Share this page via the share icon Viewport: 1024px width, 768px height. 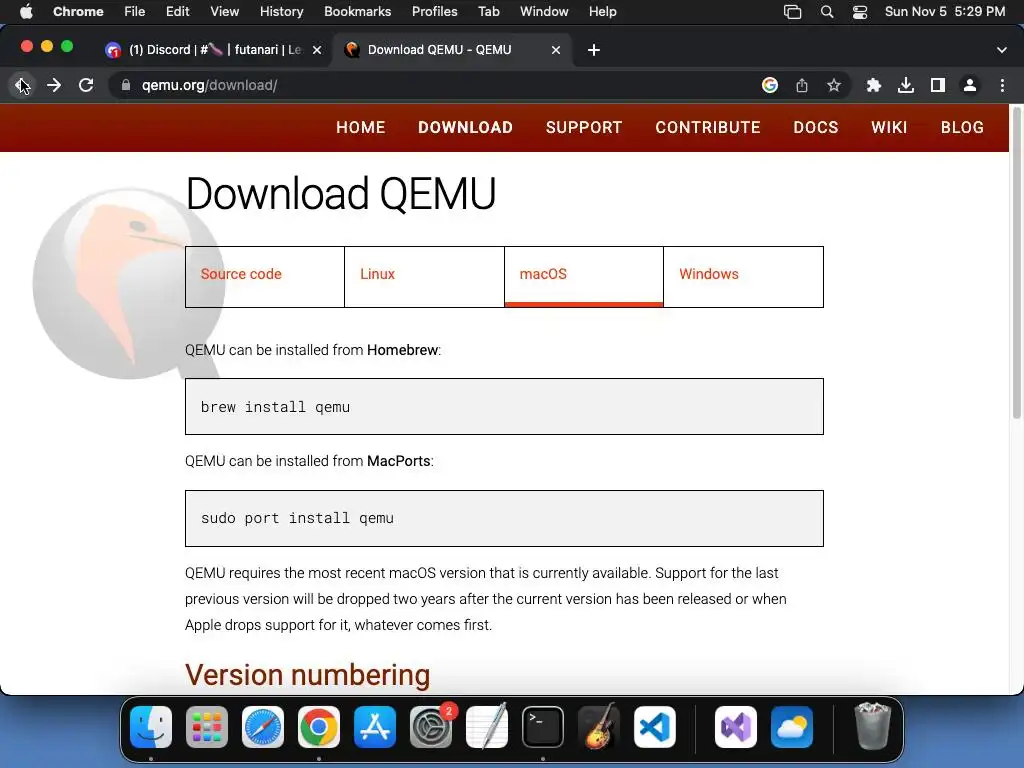coord(802,85)
